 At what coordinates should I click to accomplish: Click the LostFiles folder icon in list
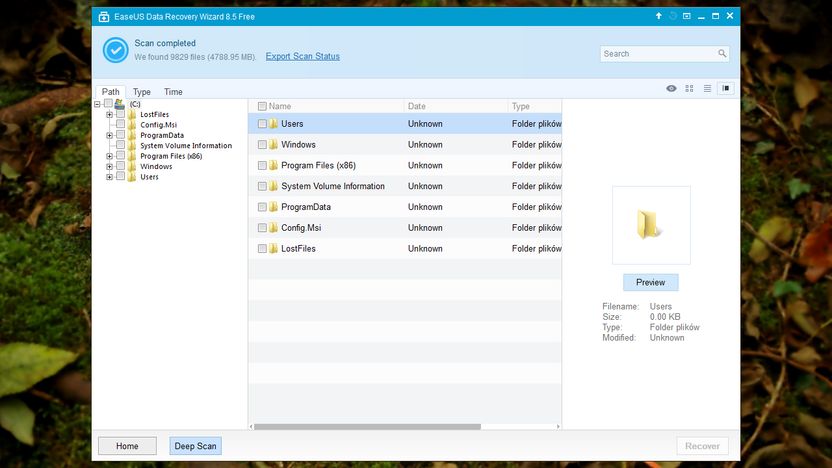click(273, 248)
